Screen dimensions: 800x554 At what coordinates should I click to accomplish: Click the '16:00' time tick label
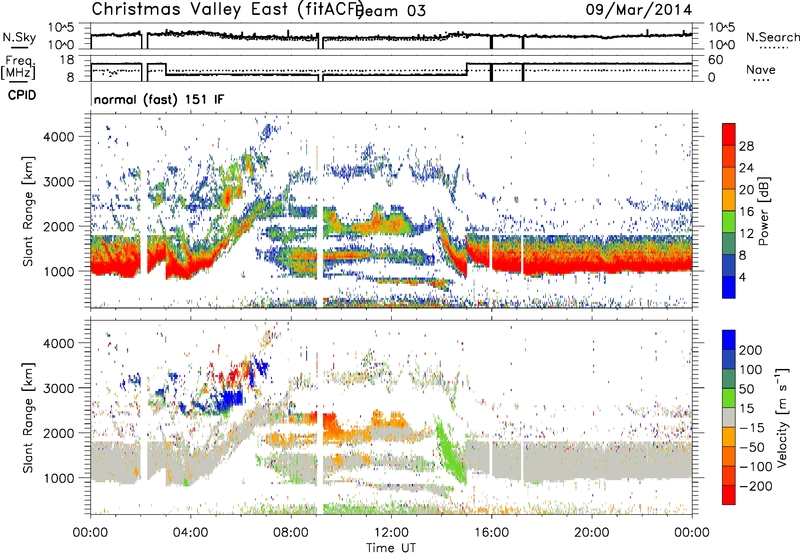pyautogui.click(x=491, y=533)
